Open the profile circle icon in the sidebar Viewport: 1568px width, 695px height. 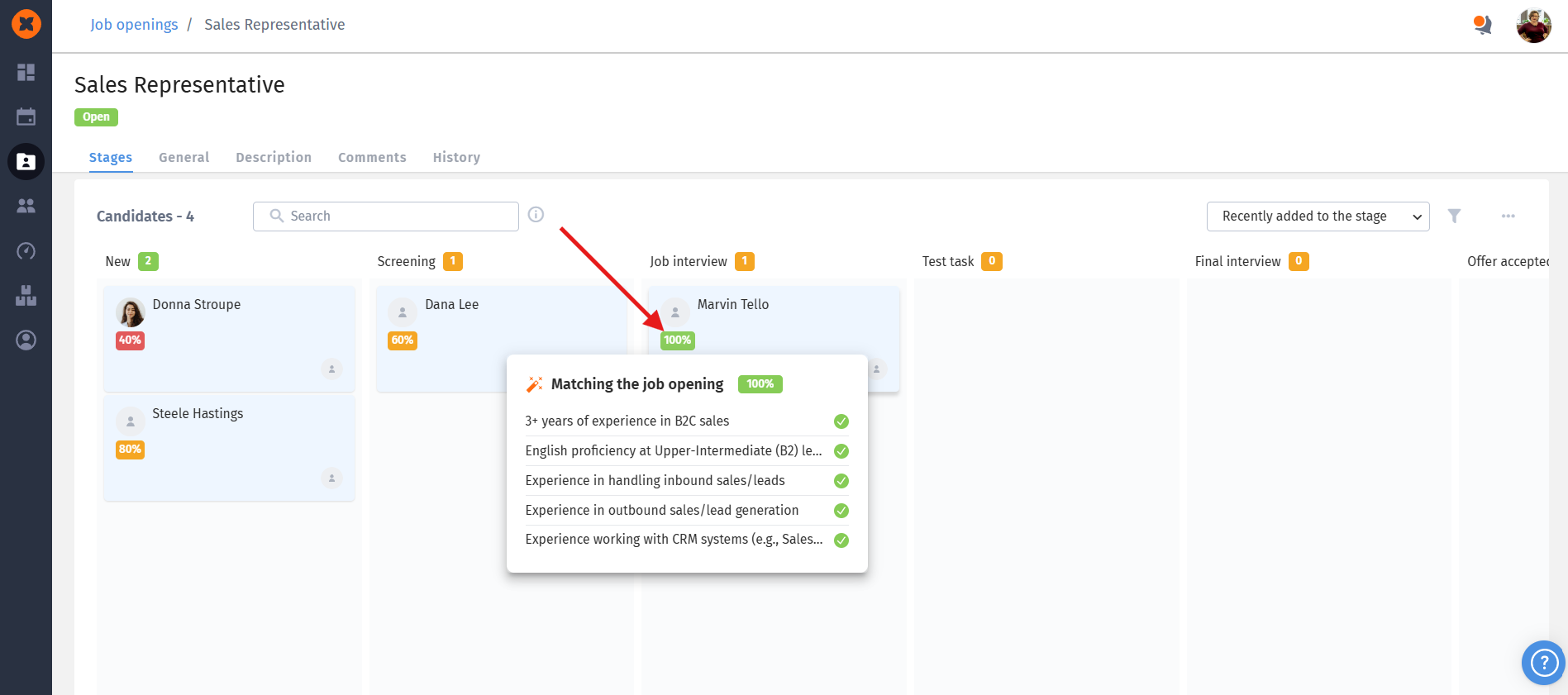pyautogui.click(x=26, y=340)
